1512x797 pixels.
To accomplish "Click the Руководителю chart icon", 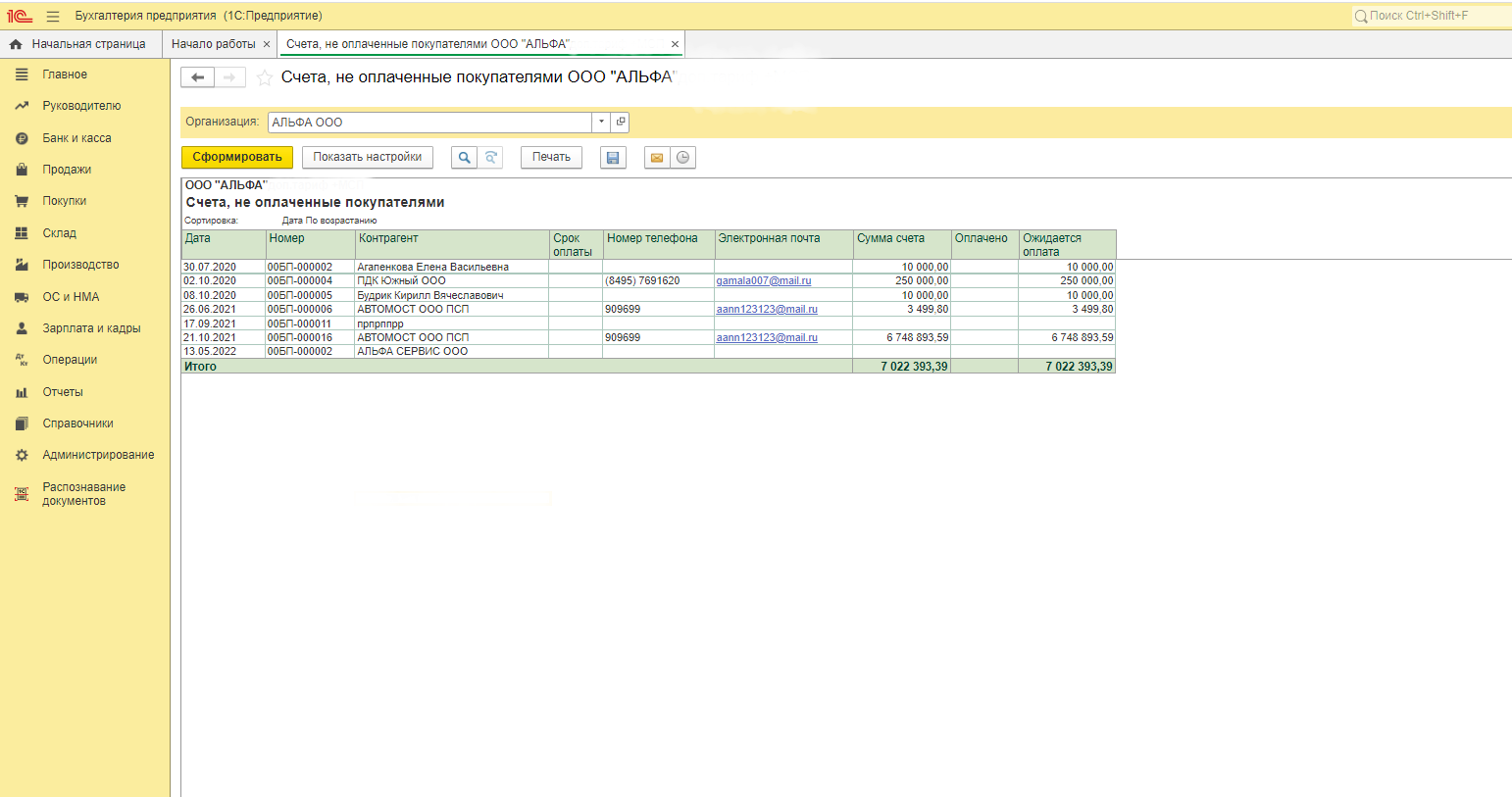I will [22, 106].
